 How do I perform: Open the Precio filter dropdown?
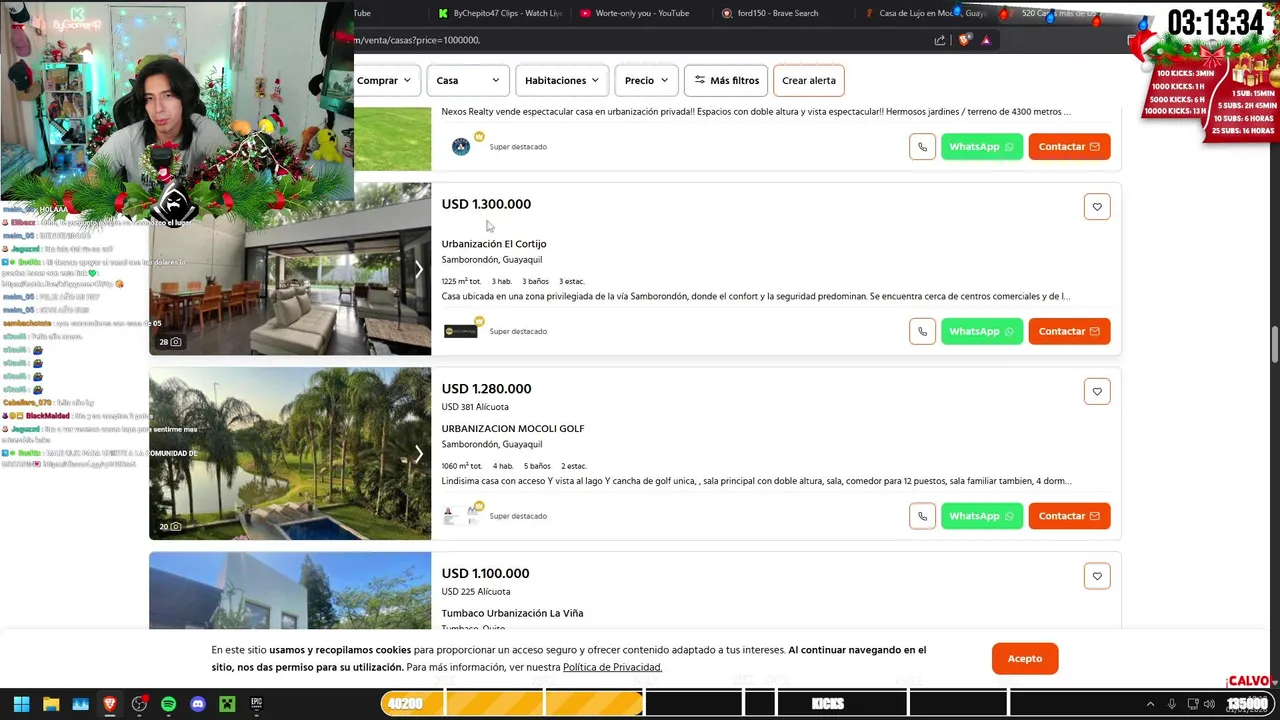point(646,80)
